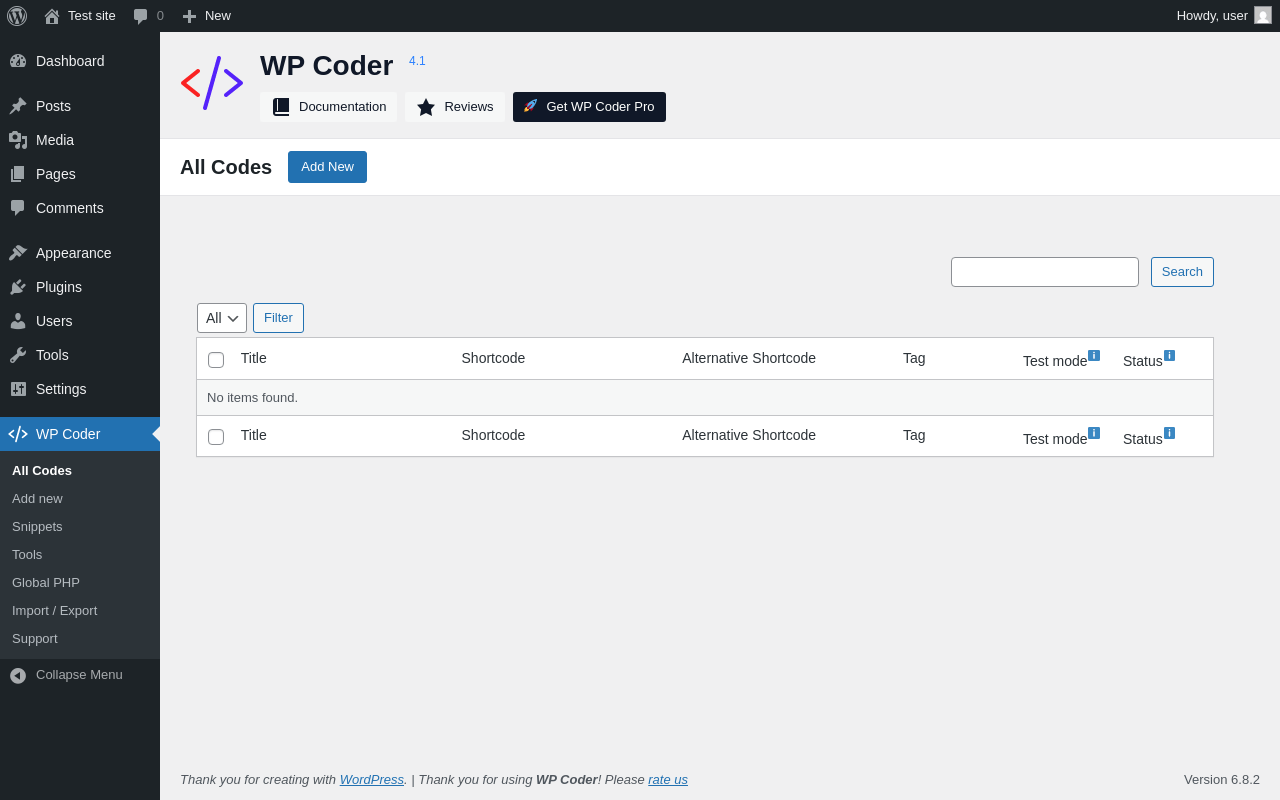
Task: Click the Add New button
Action: click(327, 167)
